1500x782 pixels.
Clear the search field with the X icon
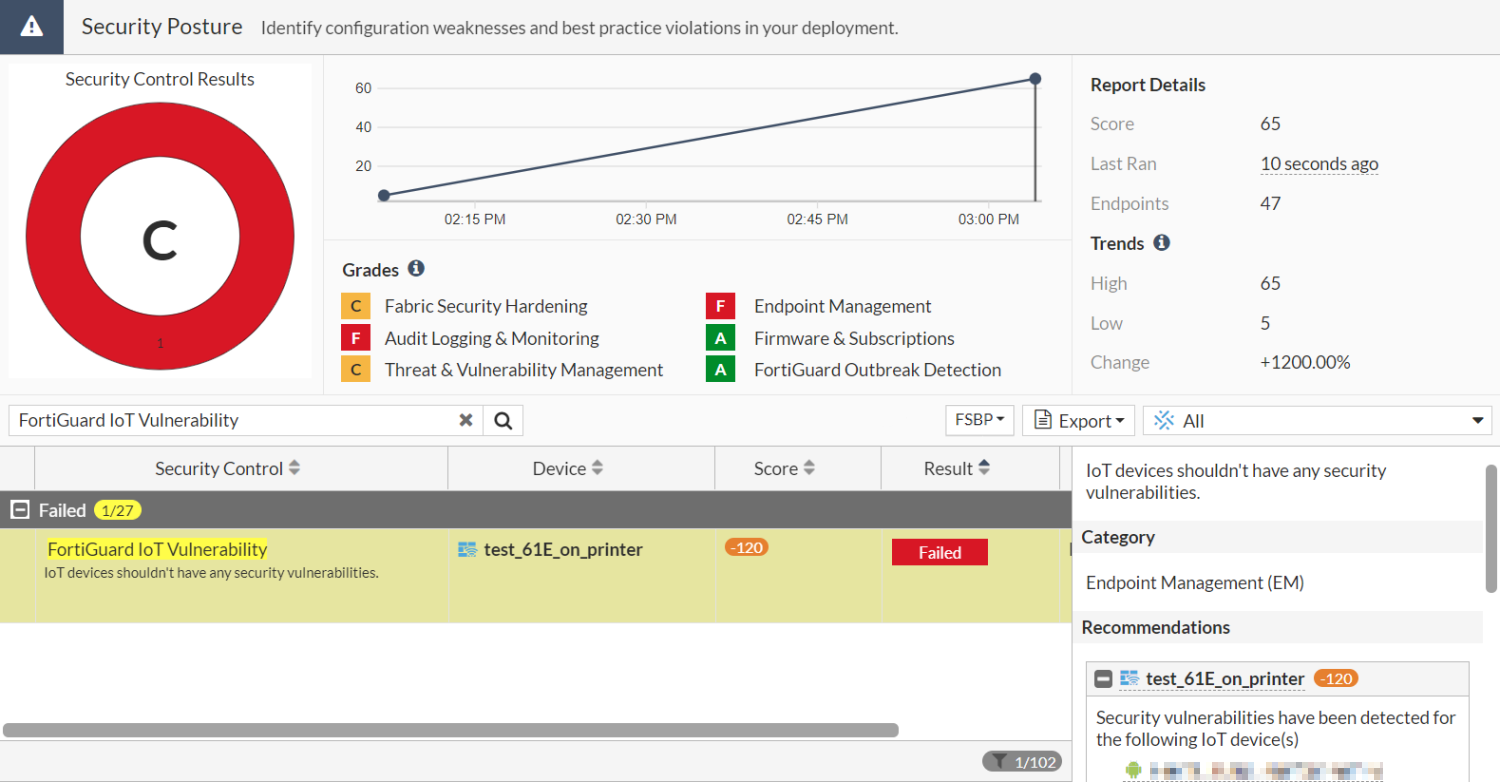click(x=465, y=421)
